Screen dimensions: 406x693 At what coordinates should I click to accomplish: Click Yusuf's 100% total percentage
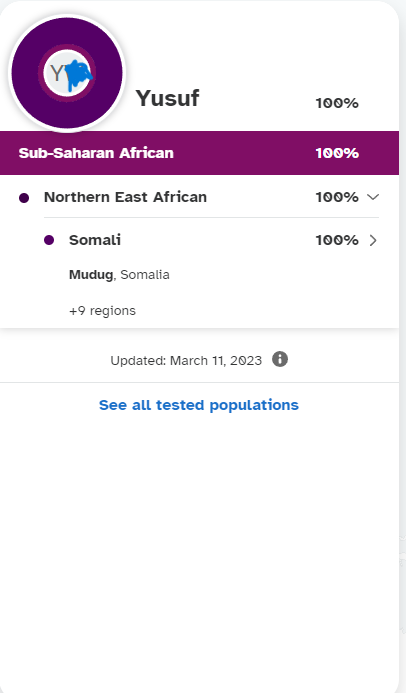coord(337,103)
